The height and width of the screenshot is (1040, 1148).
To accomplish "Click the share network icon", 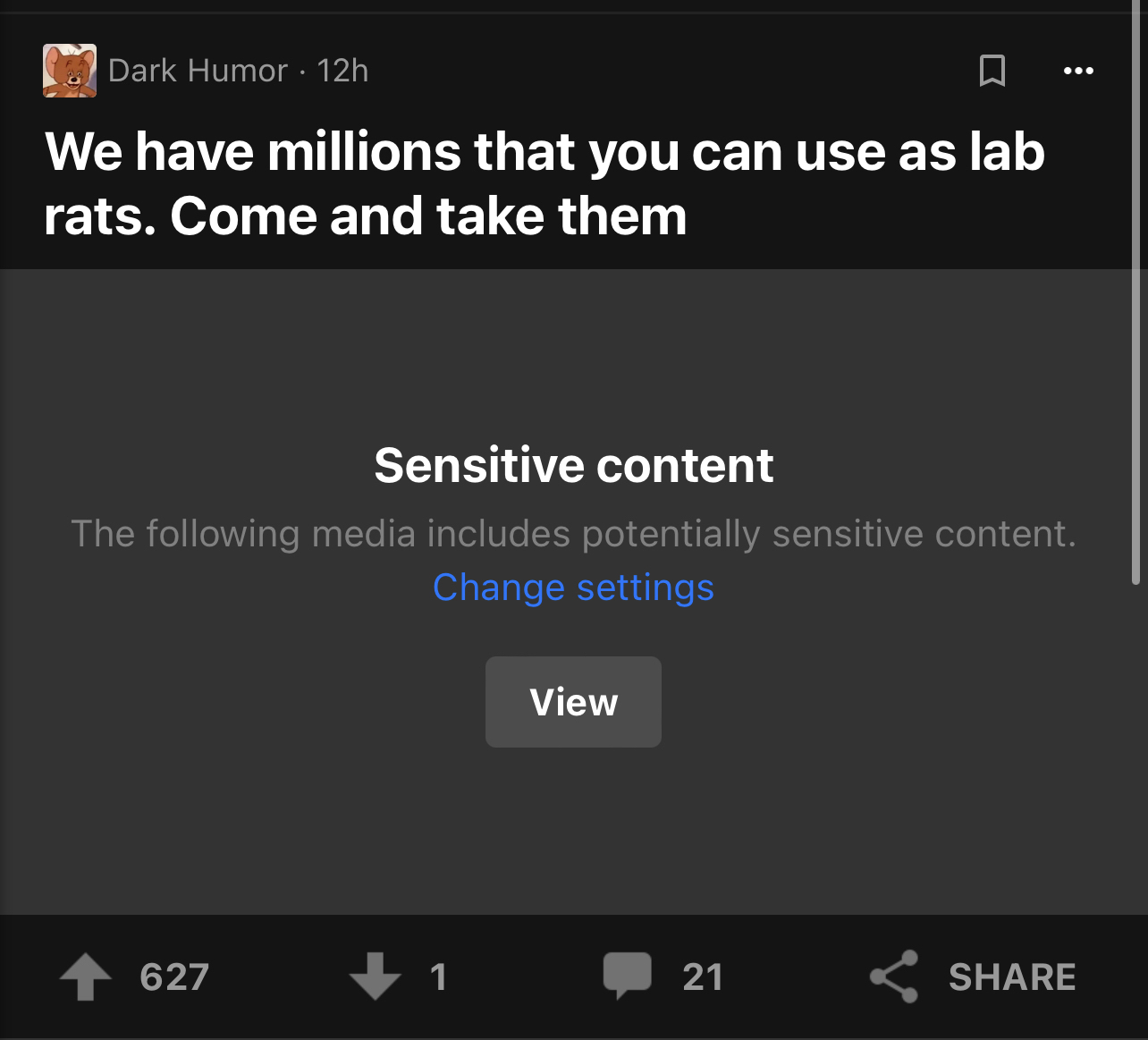I will coord(894,976).
